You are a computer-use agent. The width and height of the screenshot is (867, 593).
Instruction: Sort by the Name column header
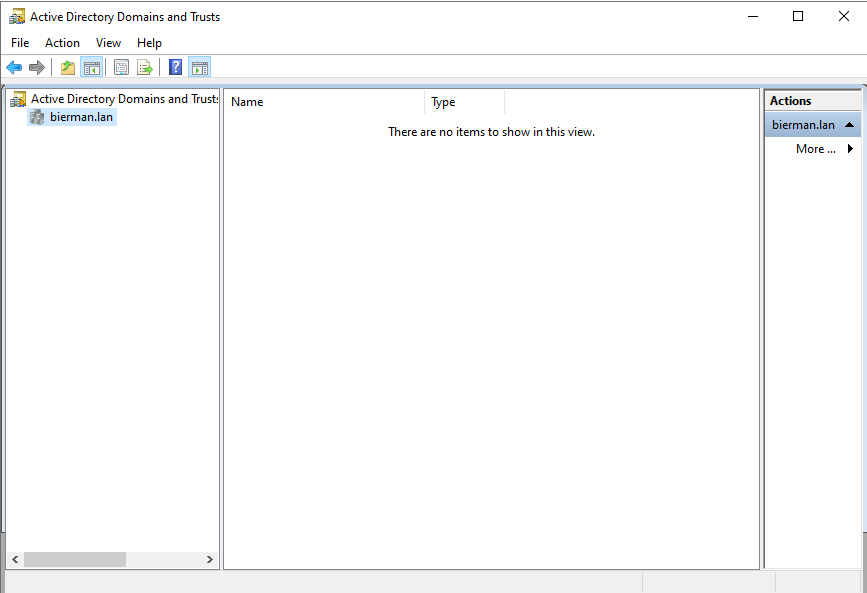click(324, 102)
